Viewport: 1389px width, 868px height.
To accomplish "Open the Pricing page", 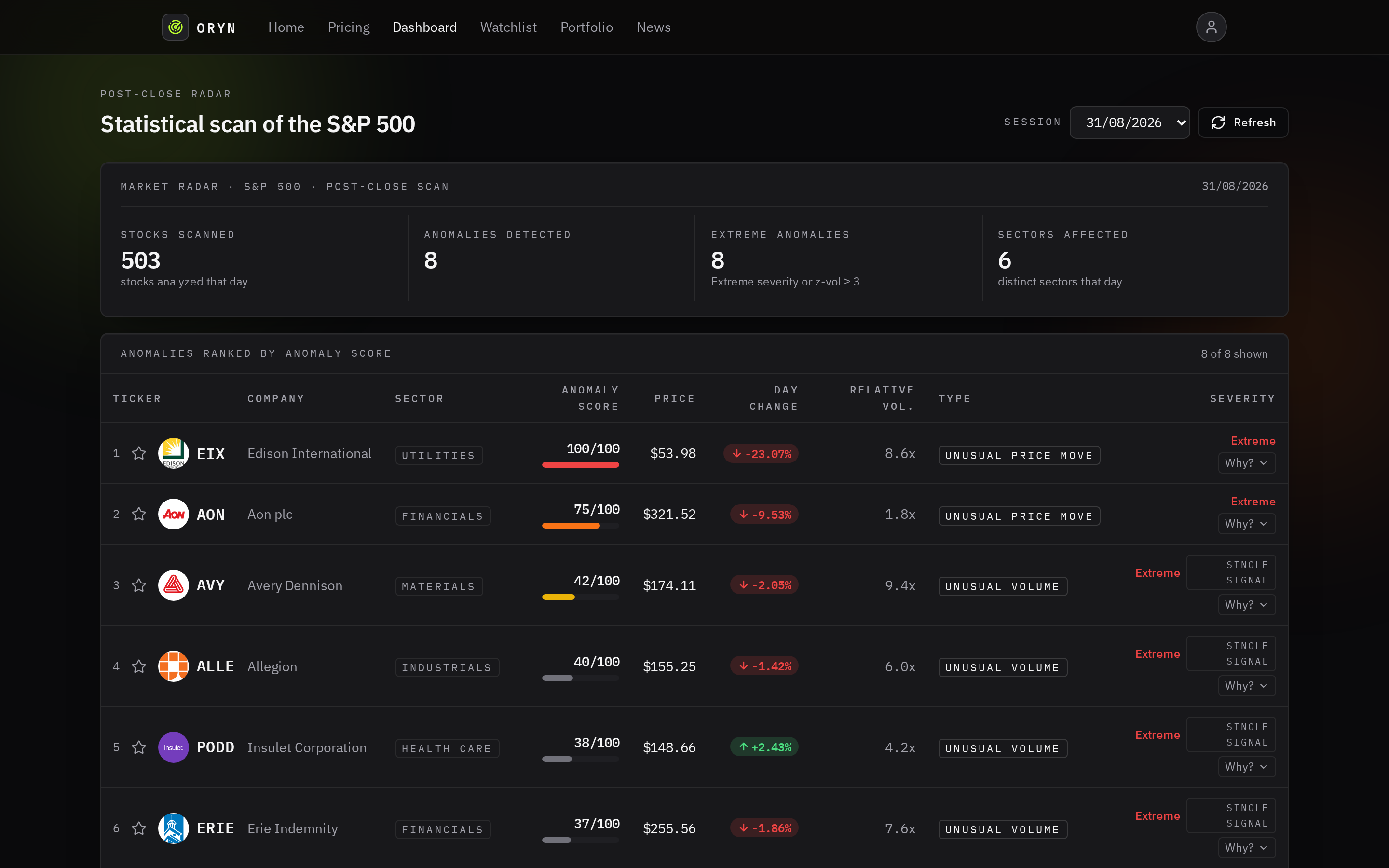I will coord(348,27).
